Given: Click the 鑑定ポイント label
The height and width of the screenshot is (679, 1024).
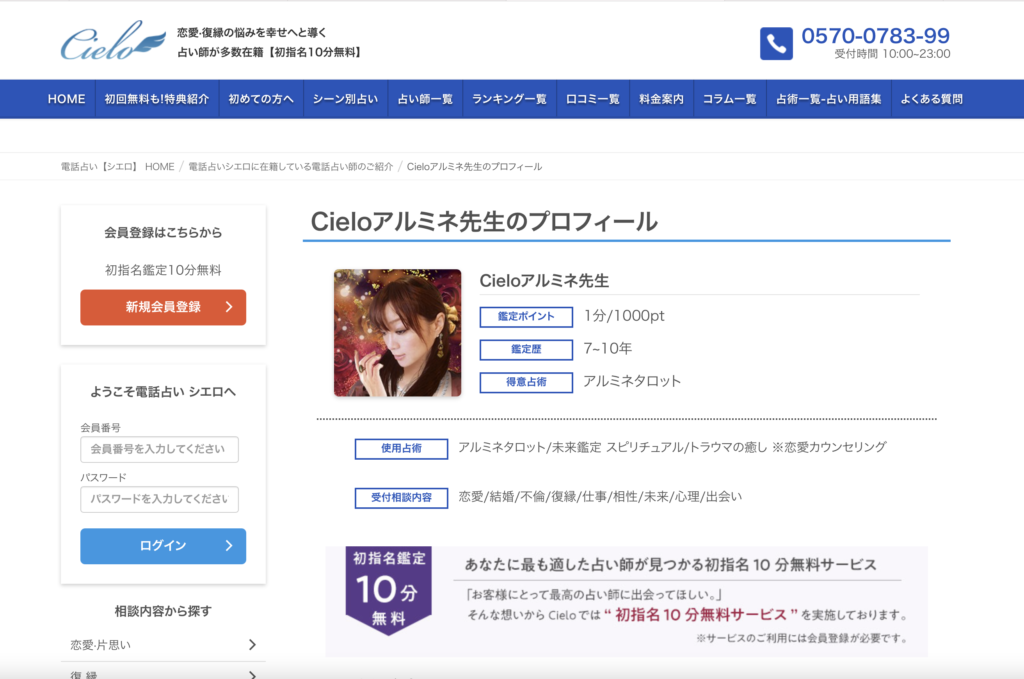Looking at the screenshot, I should (526, 317).
